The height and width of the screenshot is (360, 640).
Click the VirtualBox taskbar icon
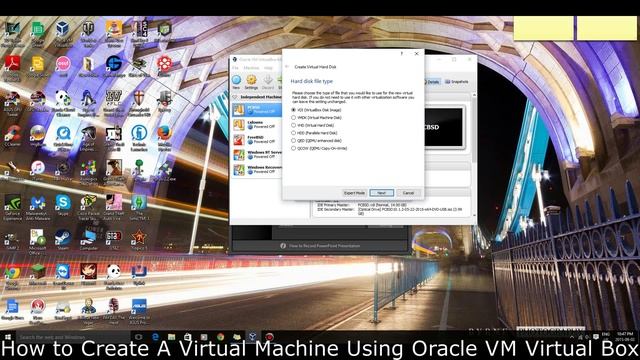point(253,337)
